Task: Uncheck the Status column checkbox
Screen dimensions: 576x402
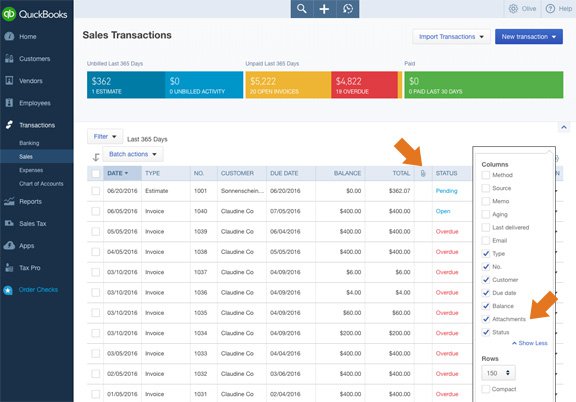Action: [x=486, y=332]
